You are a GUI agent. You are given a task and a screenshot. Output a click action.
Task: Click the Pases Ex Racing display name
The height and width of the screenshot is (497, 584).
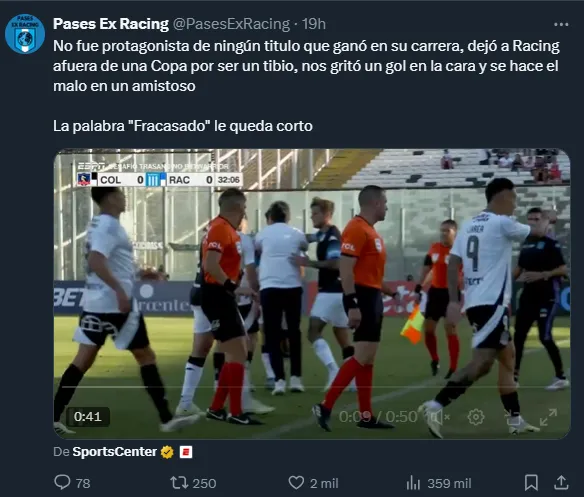(111, 24)
